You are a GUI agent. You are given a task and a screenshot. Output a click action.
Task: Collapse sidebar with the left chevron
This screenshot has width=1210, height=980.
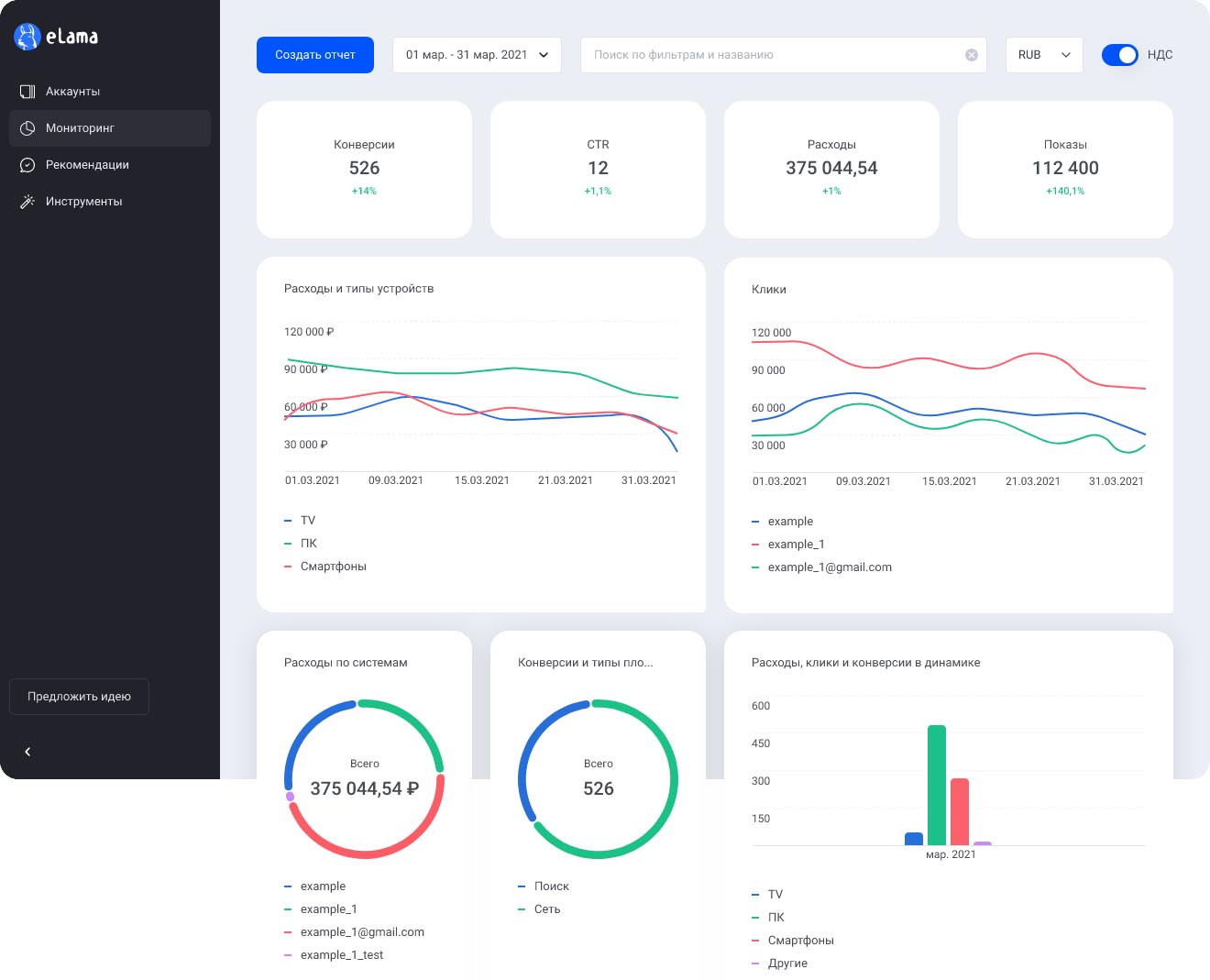(27, 752)
